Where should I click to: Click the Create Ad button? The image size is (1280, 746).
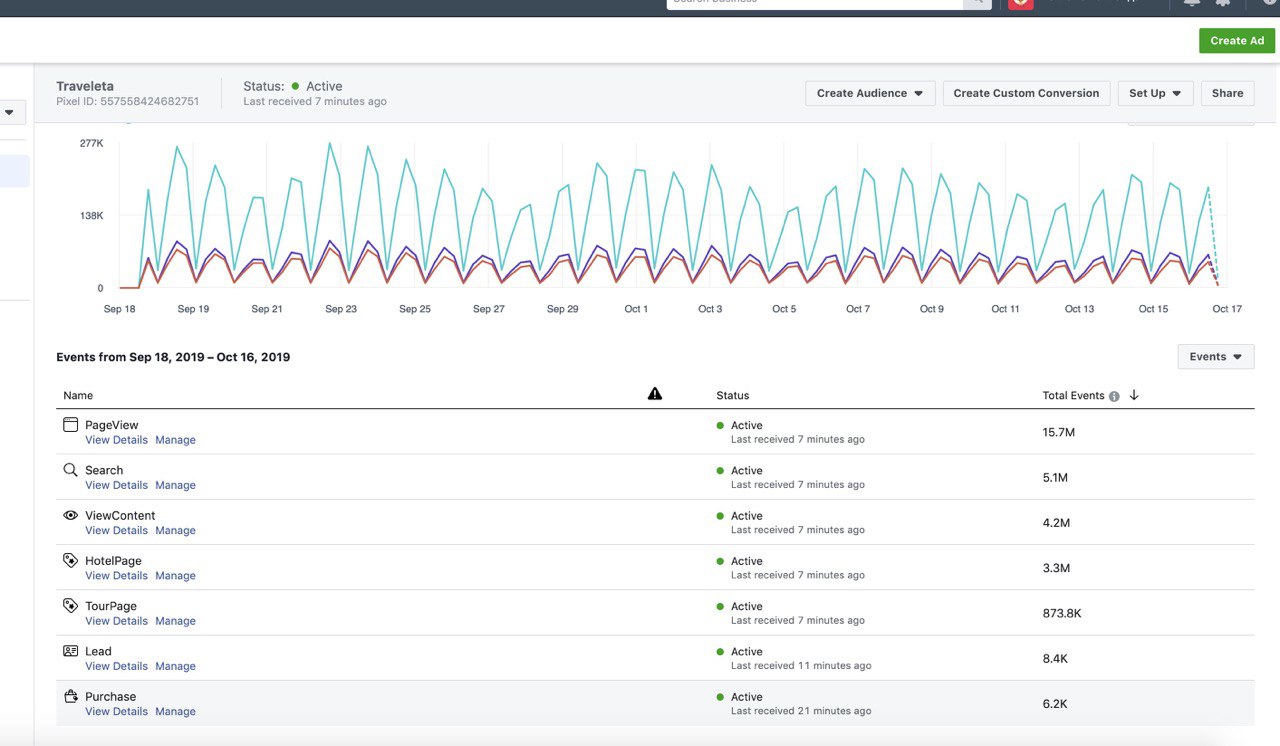point(1237,41)
